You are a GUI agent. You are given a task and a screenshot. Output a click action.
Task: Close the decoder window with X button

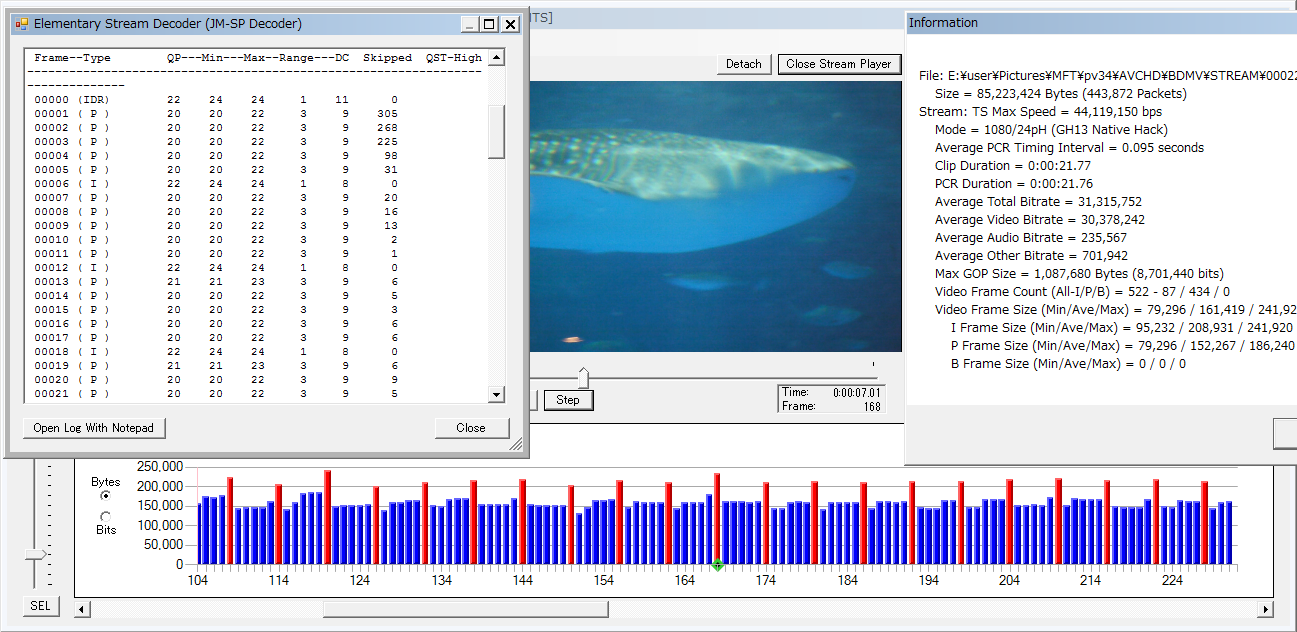[x=510, y=24]
